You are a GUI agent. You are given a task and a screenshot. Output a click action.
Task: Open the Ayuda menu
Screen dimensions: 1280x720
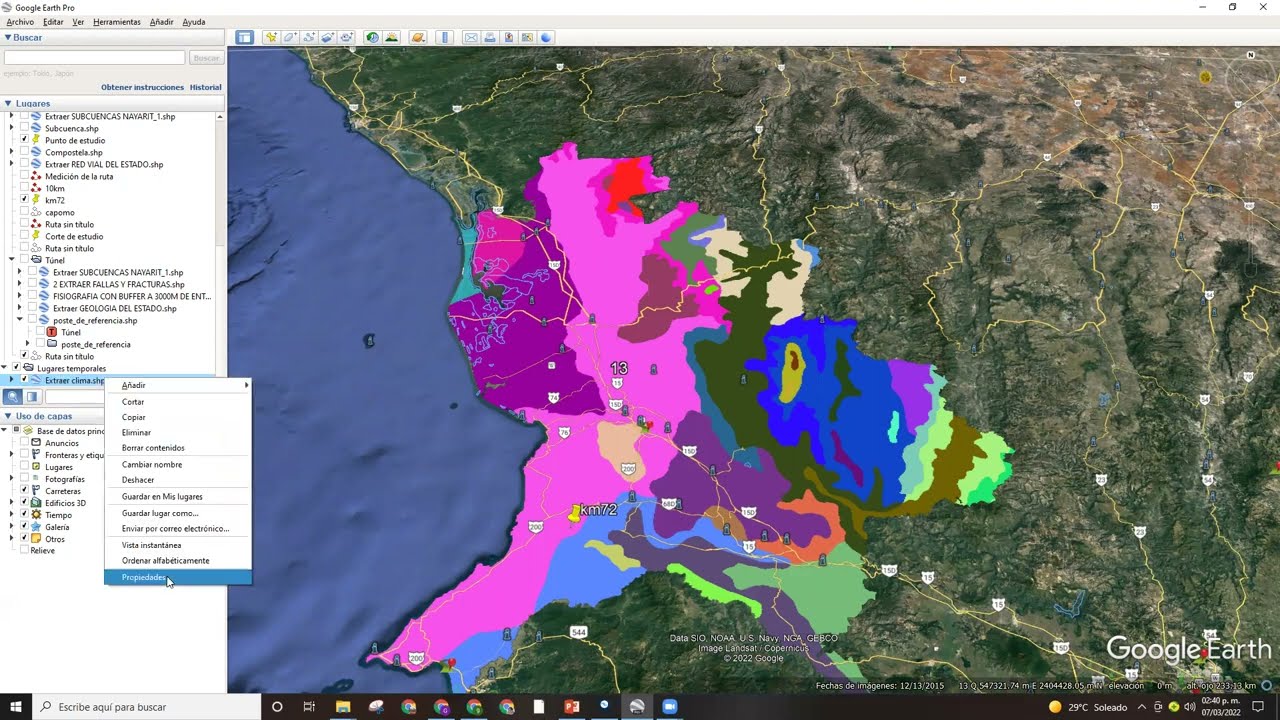click(194, 22)
